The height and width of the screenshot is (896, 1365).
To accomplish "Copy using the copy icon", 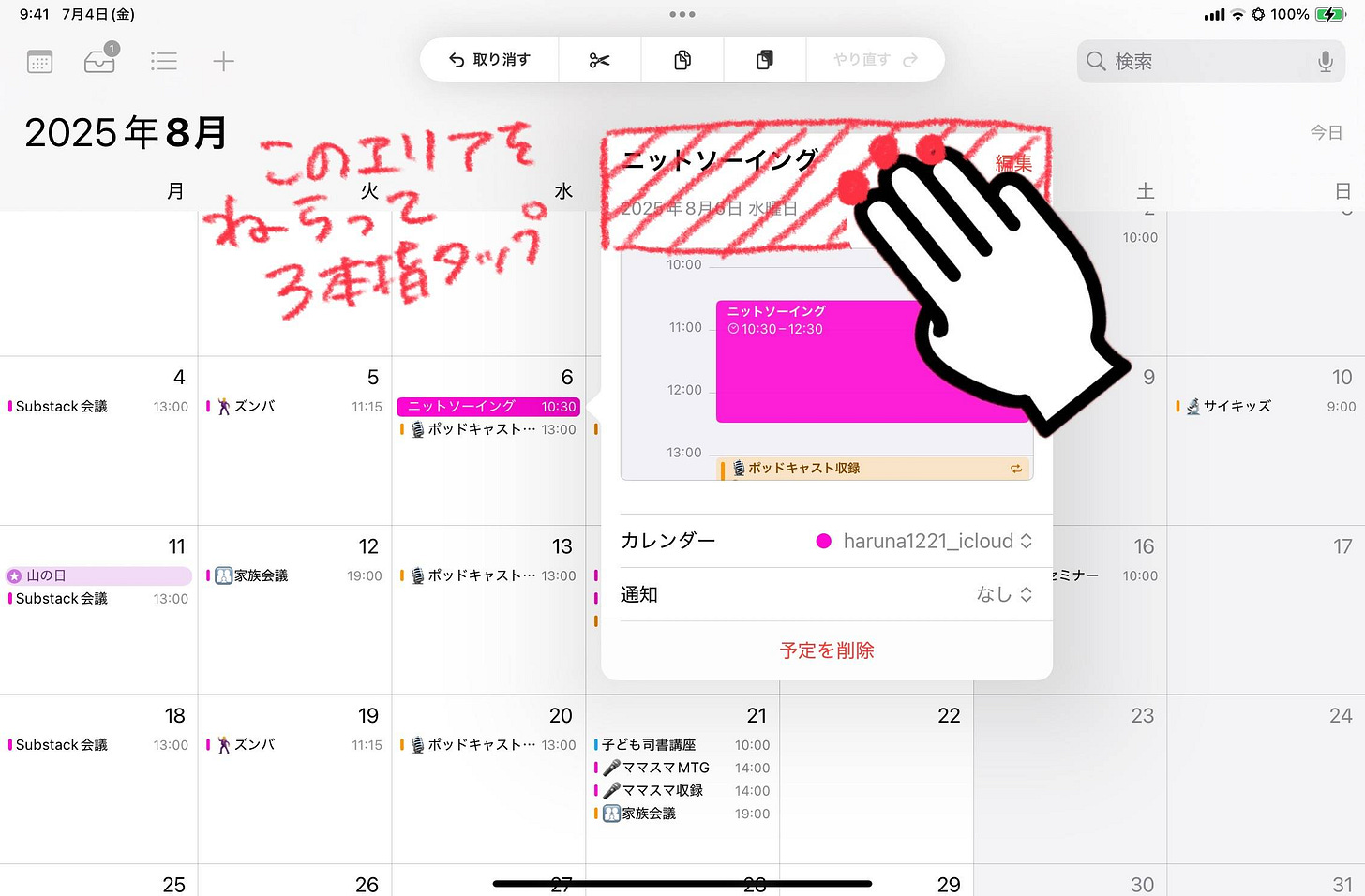I will click(682, 60).
